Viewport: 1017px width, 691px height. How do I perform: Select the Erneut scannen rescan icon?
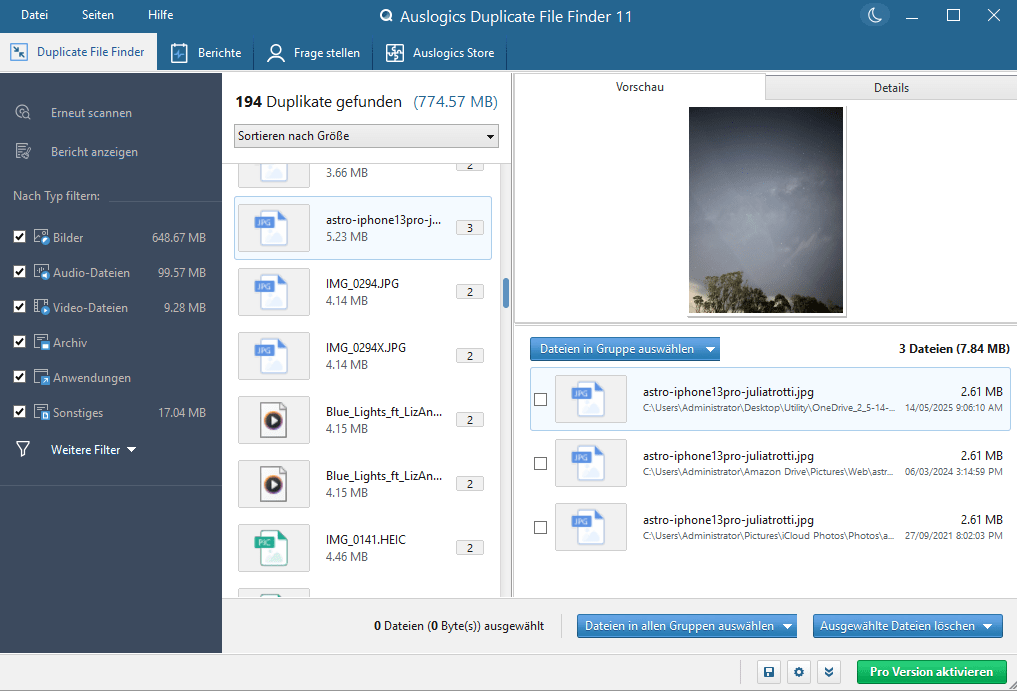click(21, 112)
